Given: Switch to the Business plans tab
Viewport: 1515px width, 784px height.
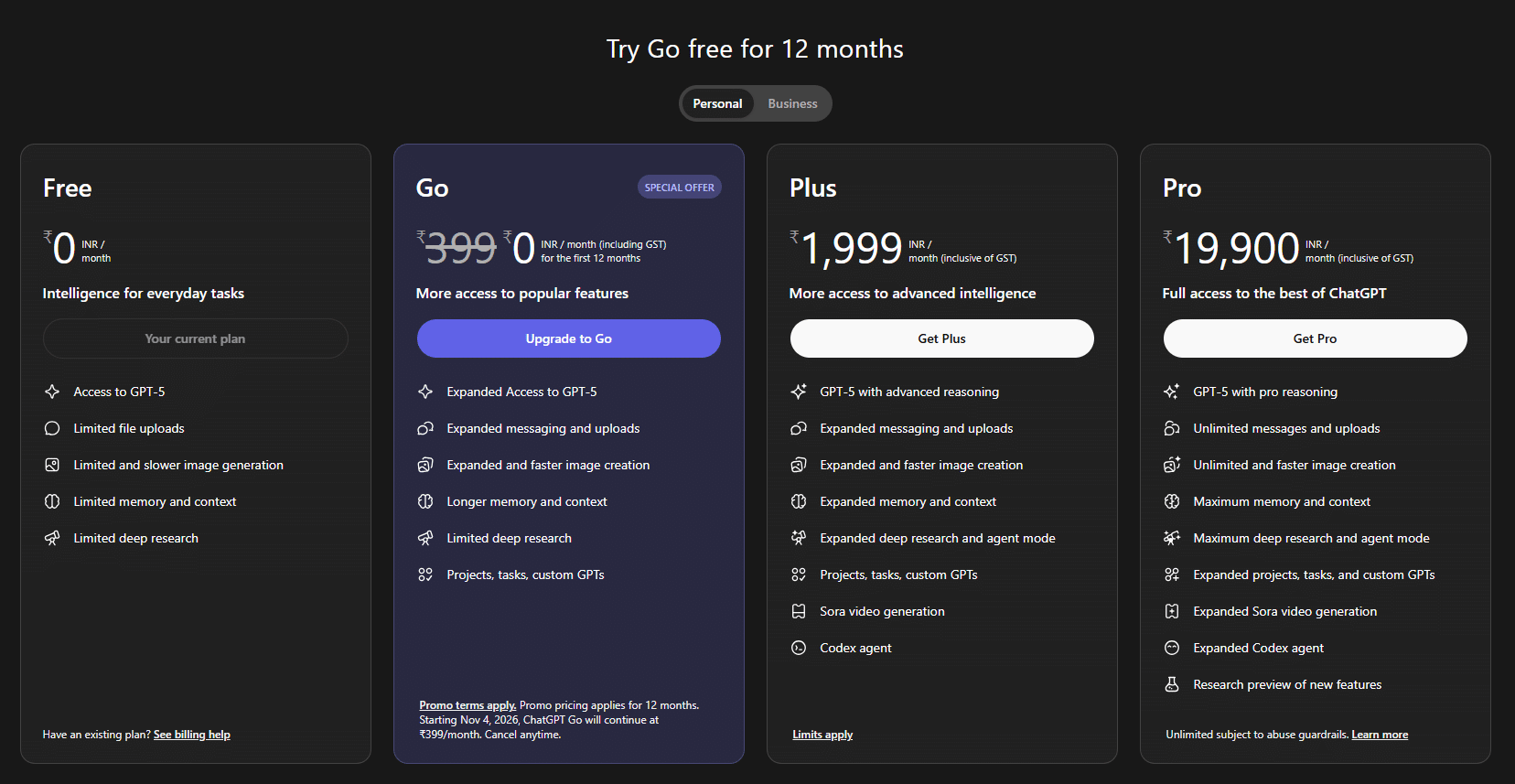Looking at the screenshot, I should click(x=792, y=103).
